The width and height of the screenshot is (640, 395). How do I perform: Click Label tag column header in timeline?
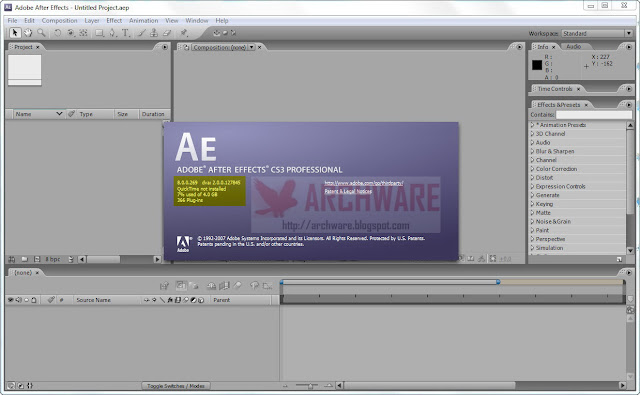pyautogui.click(x=51, y=300)
